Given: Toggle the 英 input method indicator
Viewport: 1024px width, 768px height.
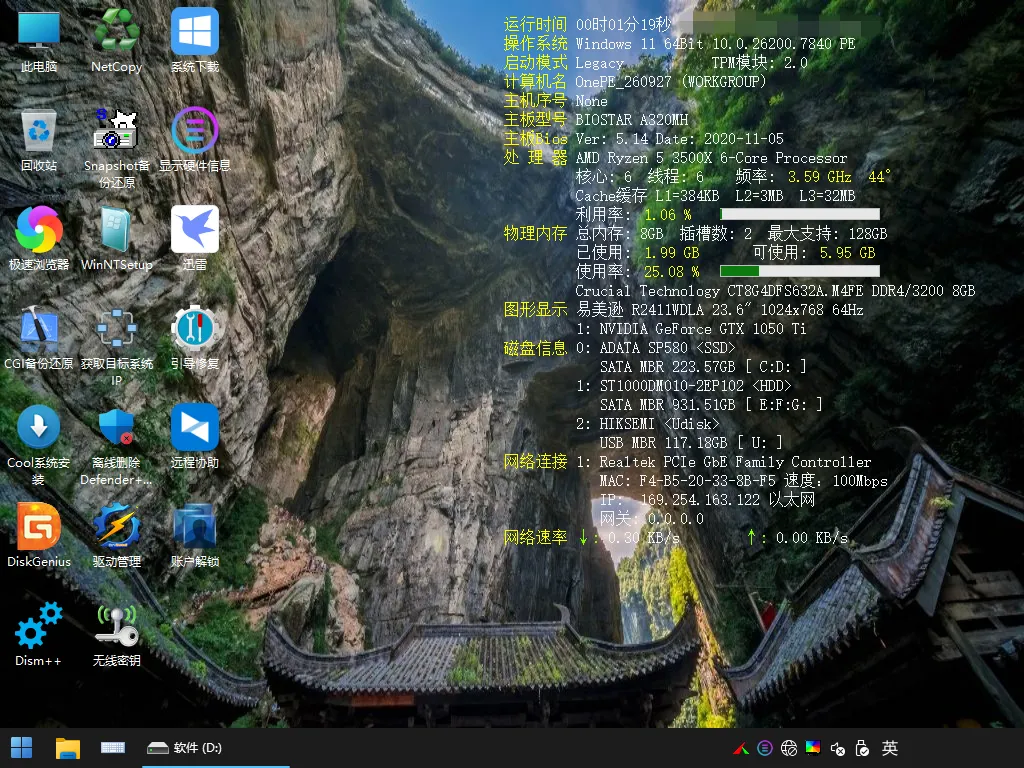Looking at the screenshot, I should click(x=890, y=748).
